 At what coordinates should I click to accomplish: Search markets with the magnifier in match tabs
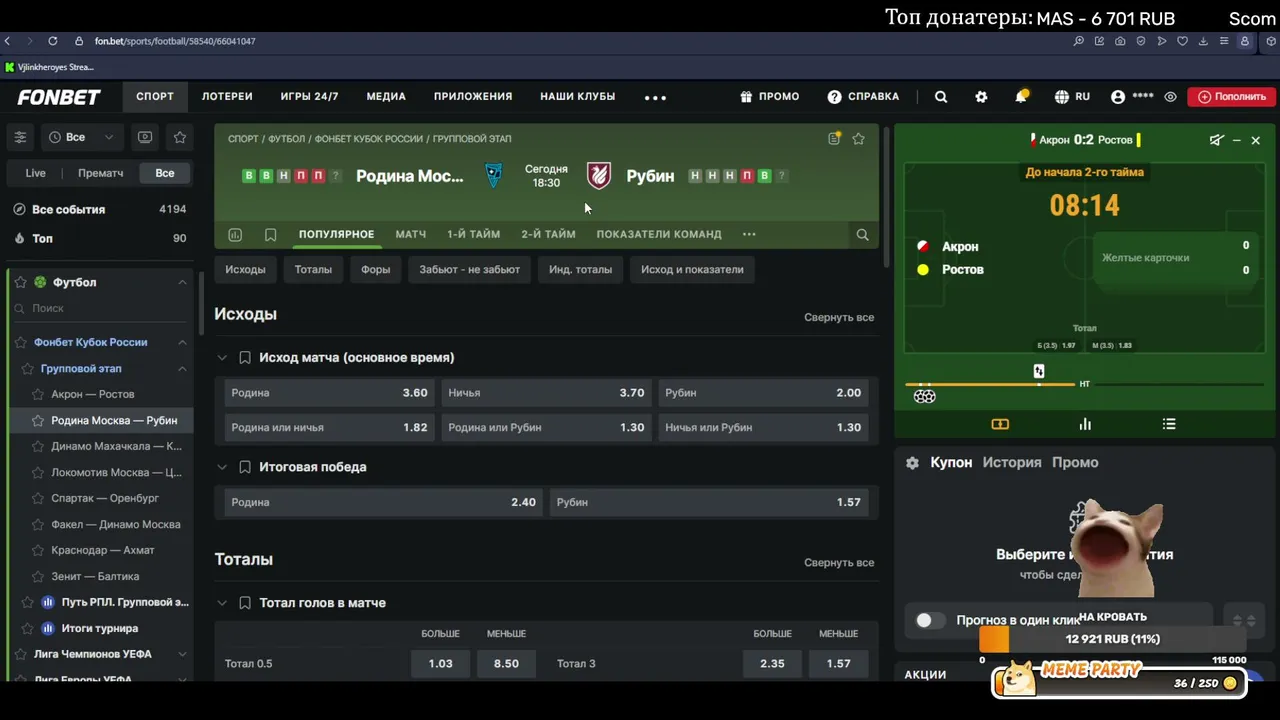pos(862,234)
